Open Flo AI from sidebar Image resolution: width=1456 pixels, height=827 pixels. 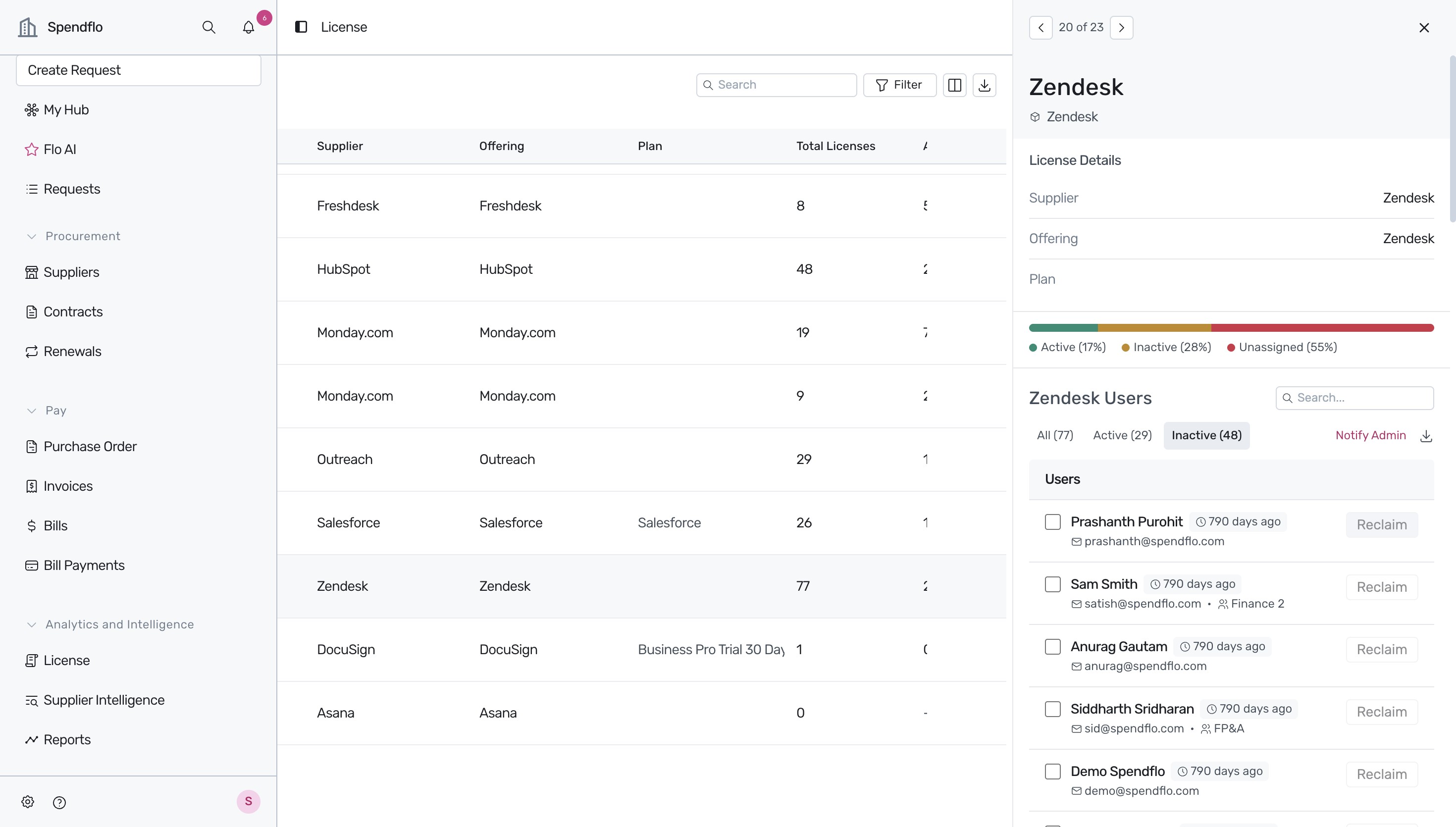pos(51,150)
